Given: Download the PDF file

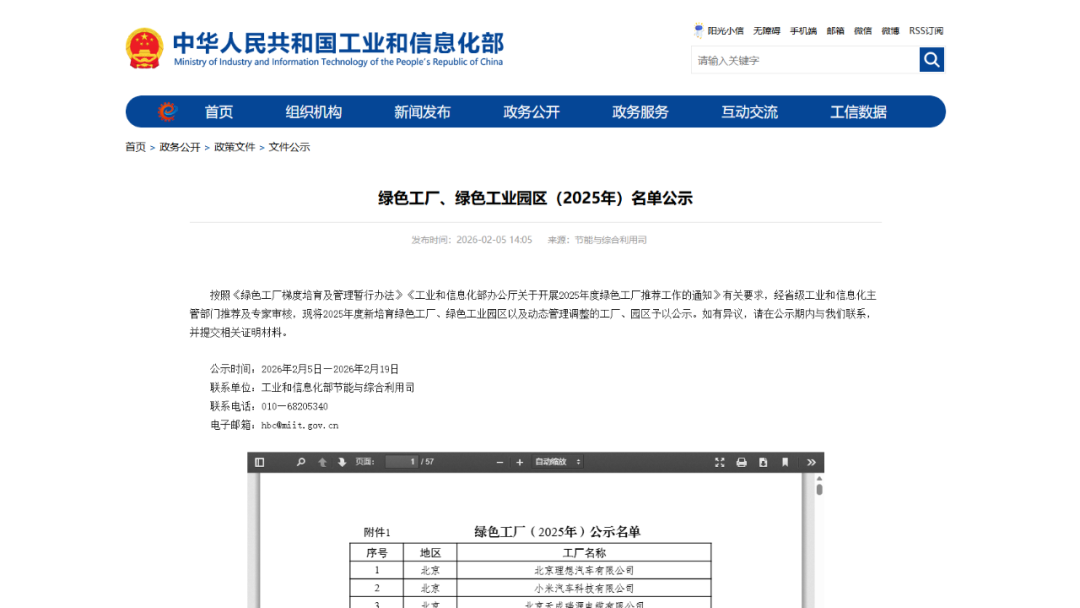Looking at the screenshot, I should tap(763, 462).
